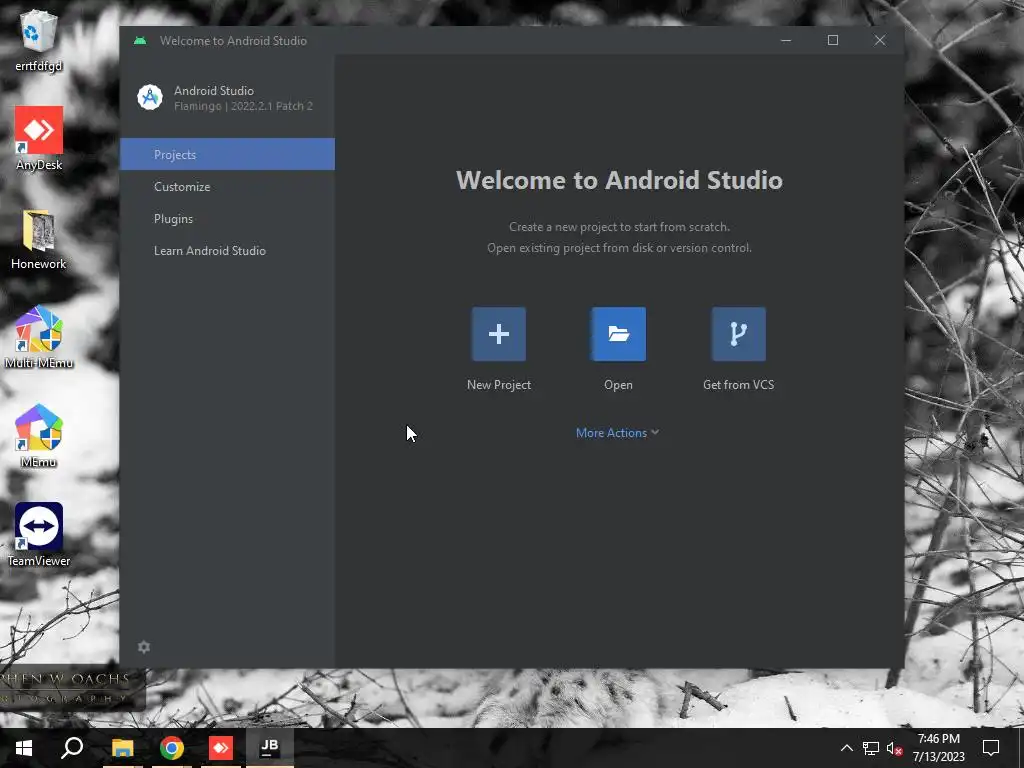Click the taskbar search magnifier

coord(72,748)
